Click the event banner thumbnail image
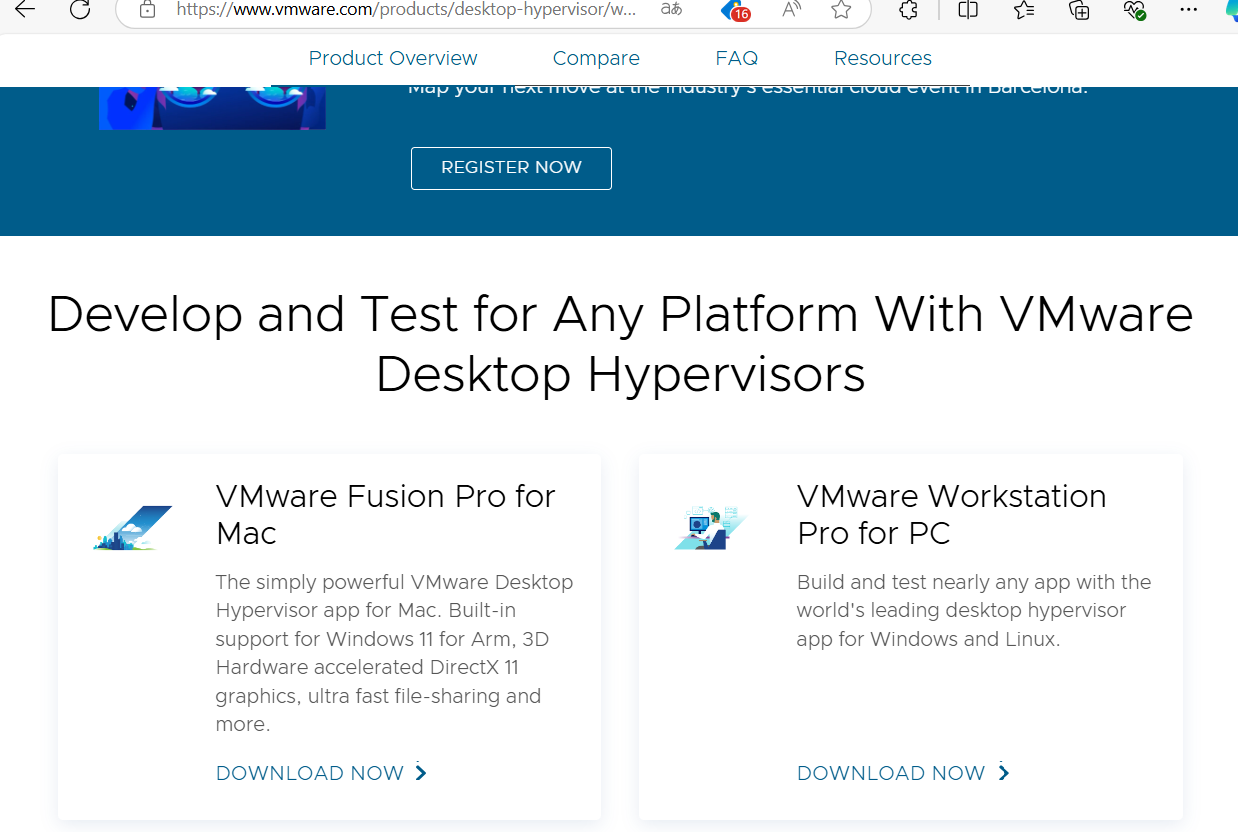Screen dimensions: 1238x832 click(212, 108)
